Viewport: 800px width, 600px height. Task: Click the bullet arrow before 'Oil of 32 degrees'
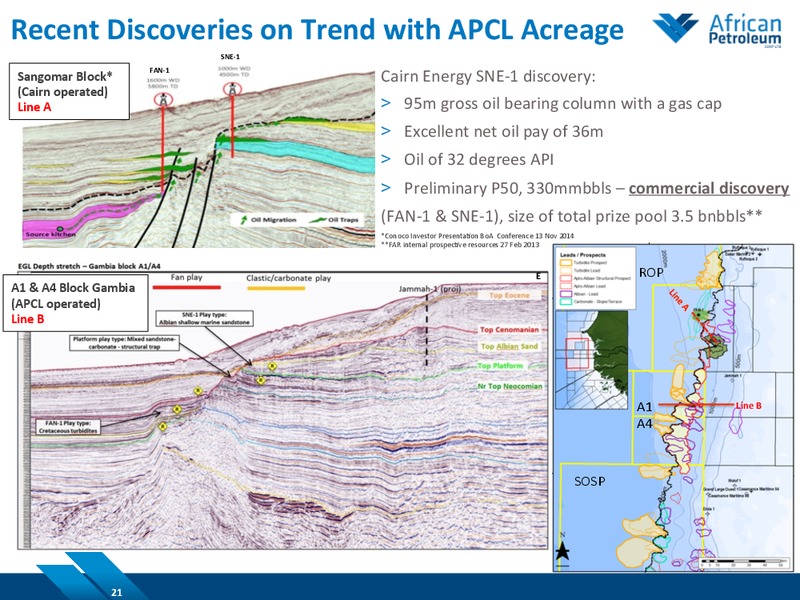click(x=386, y=159)
